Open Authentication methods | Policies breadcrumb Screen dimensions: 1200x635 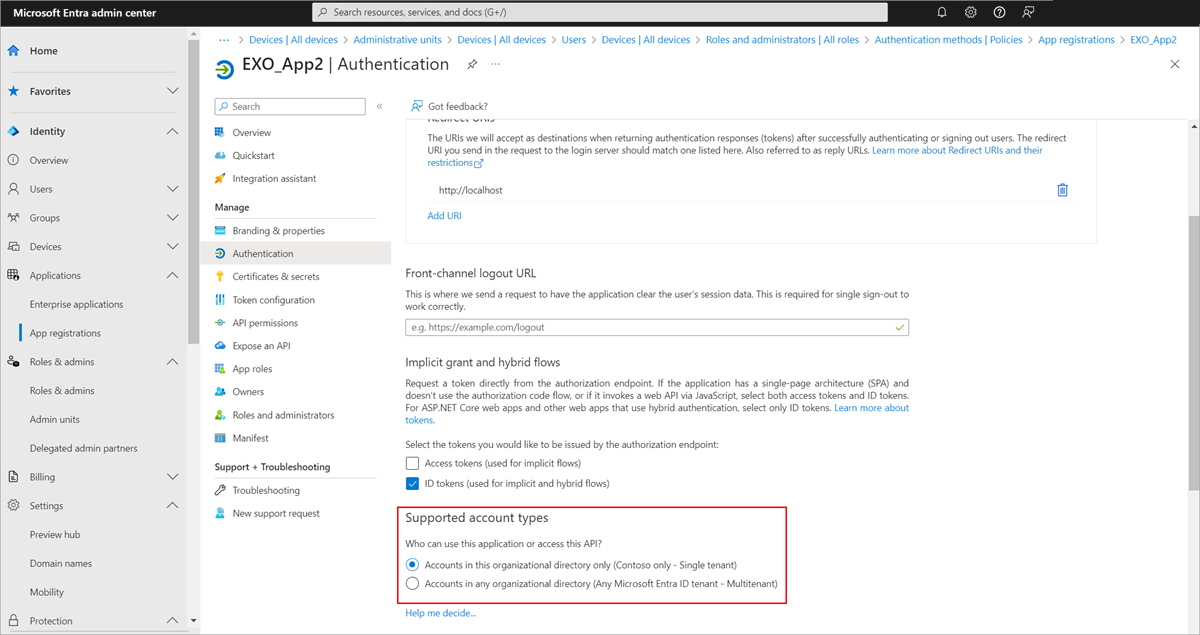(x=948, y=40)
